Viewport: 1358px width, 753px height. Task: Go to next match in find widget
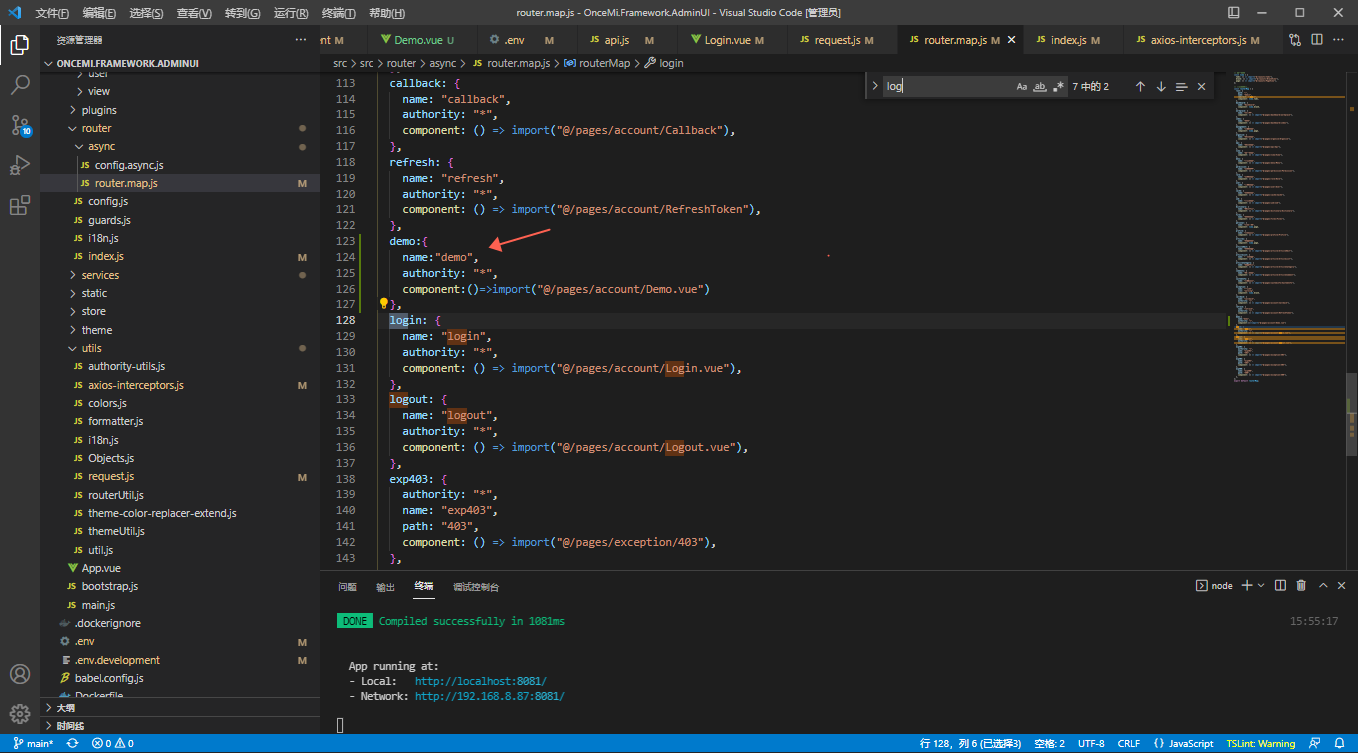[x=1161, y=87]
